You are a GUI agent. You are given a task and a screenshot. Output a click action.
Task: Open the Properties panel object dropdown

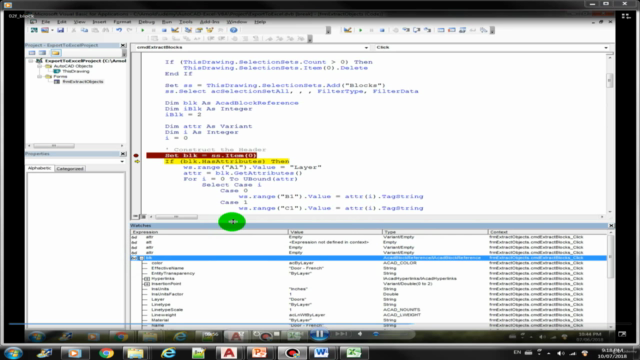point(122,162)
